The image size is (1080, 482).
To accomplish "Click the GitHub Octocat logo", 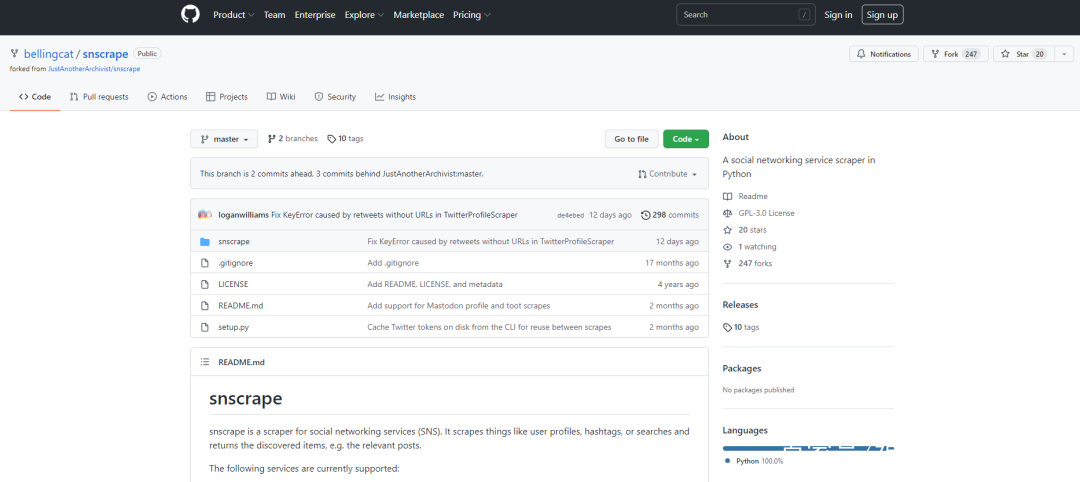I will pos(190,14).
